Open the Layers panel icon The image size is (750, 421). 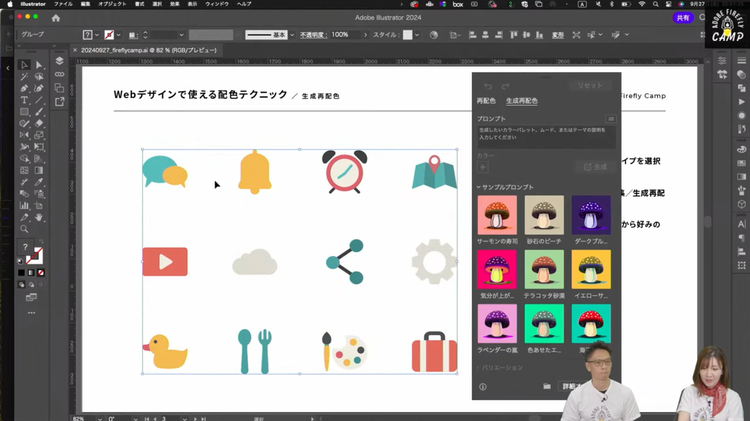click(59, 61)
